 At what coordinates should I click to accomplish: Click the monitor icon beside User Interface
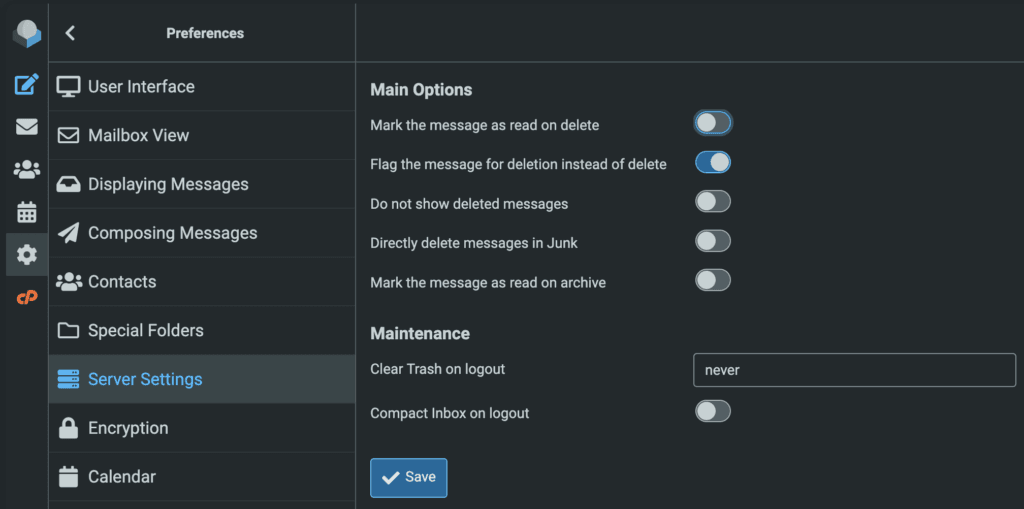[x=68, y=86]
